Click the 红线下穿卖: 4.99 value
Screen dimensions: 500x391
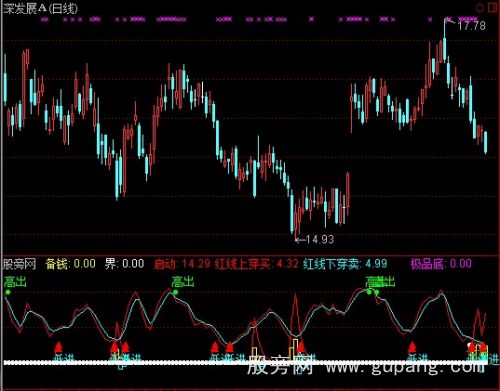(345, 264)
